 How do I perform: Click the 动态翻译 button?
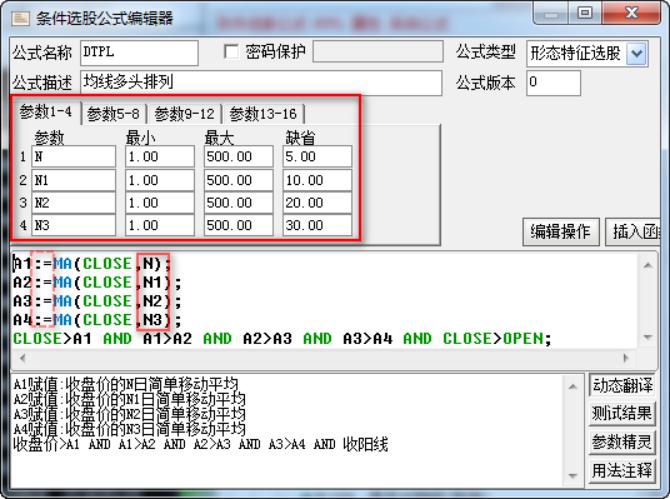(x=622, y=385)
